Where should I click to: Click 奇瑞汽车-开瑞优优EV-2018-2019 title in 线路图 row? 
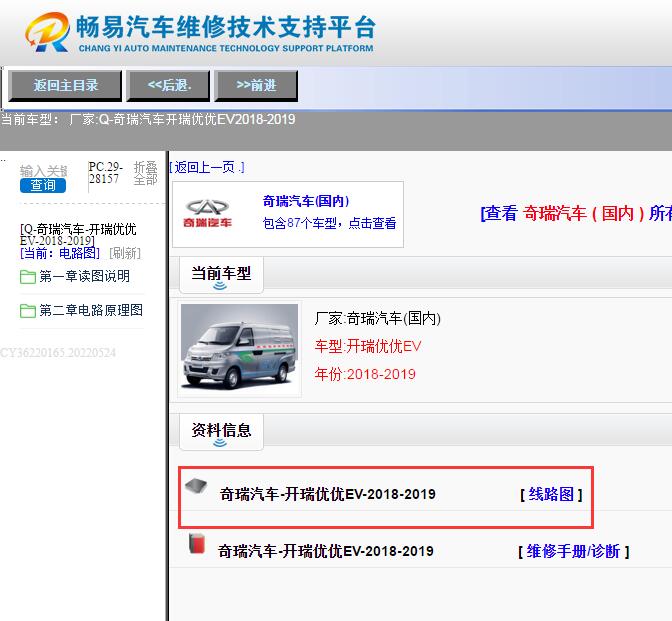pyautogui.click(x=327, y=495)
